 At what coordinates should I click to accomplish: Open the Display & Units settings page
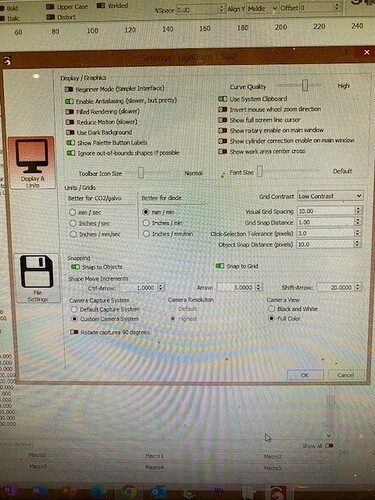(32, 163)
